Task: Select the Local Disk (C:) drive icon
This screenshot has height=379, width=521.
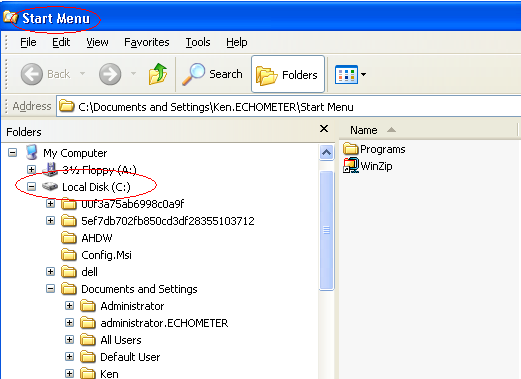Action: click(x=50, y=187)
